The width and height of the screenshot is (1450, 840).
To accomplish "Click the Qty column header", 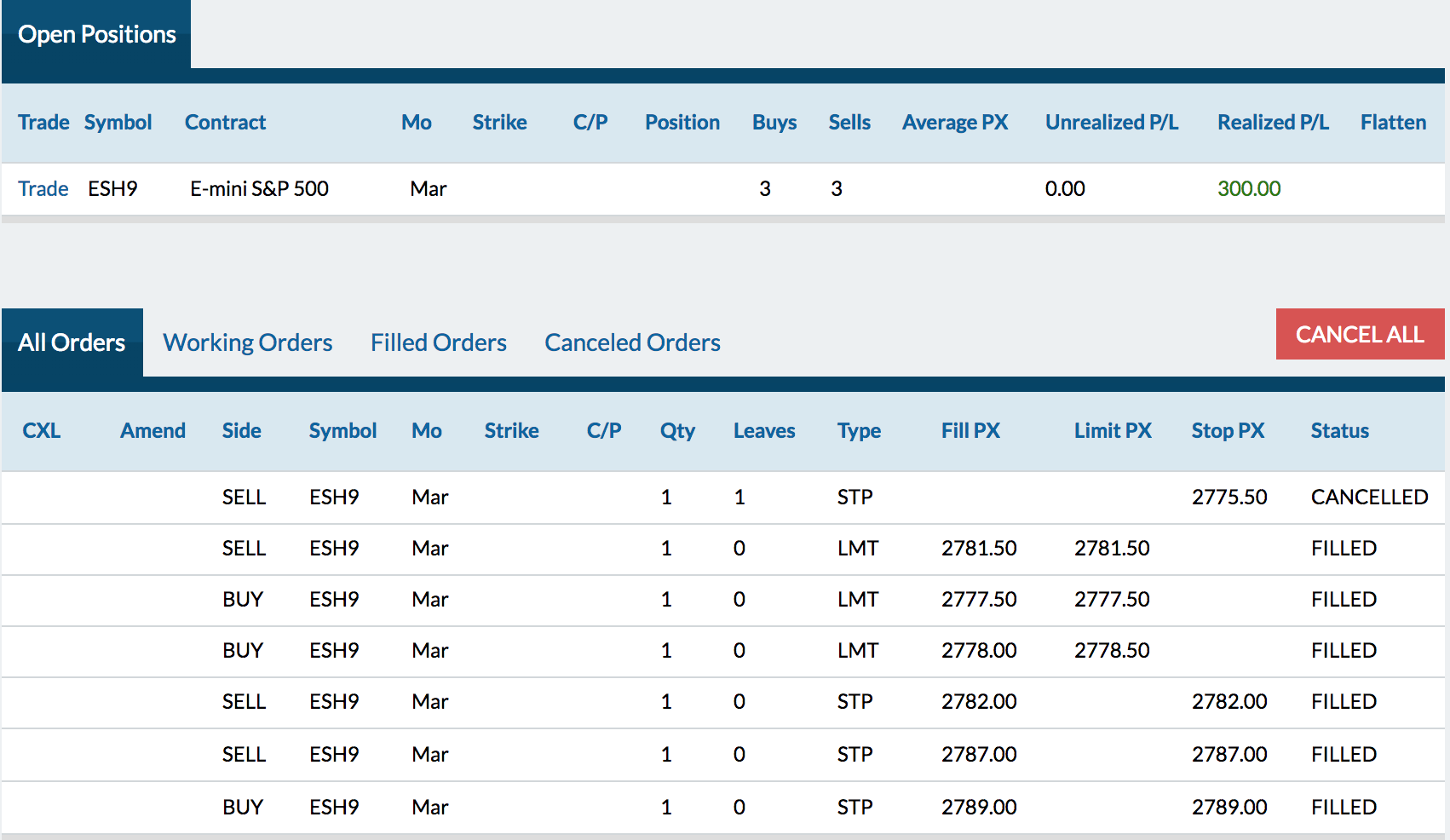I will coord(677,431).
